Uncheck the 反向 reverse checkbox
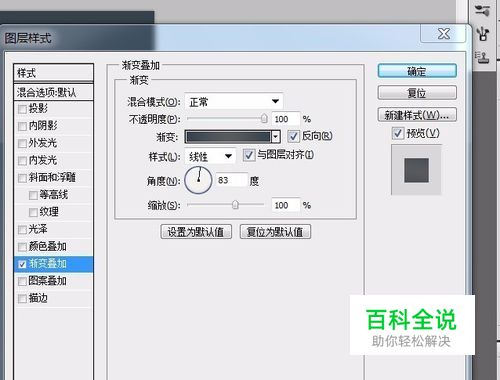The width and height of the screenshot is (500, 380). 293,136
